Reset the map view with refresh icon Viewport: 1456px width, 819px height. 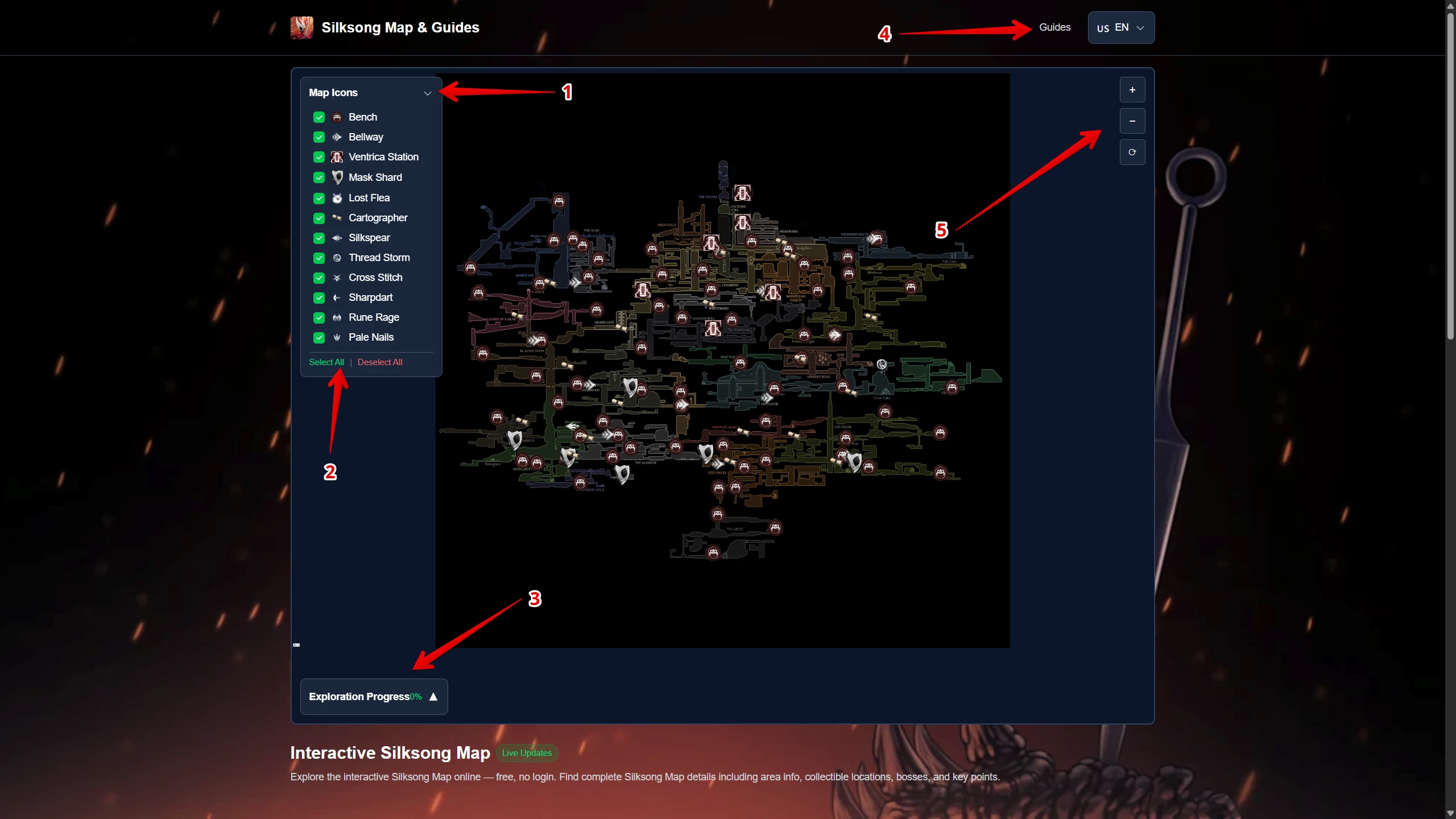1132,152
